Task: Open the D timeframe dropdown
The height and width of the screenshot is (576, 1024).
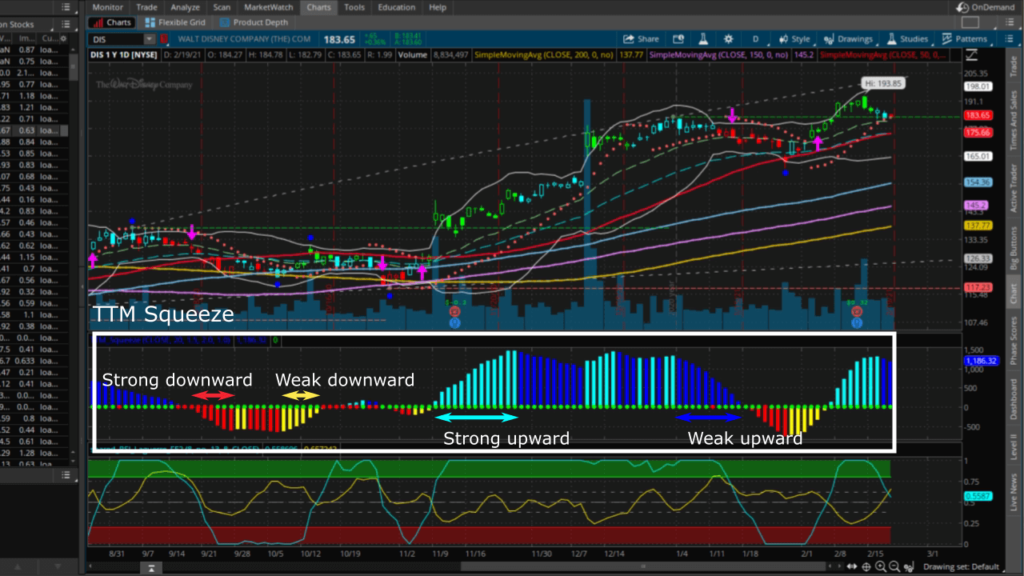Action: pos(756,39)
